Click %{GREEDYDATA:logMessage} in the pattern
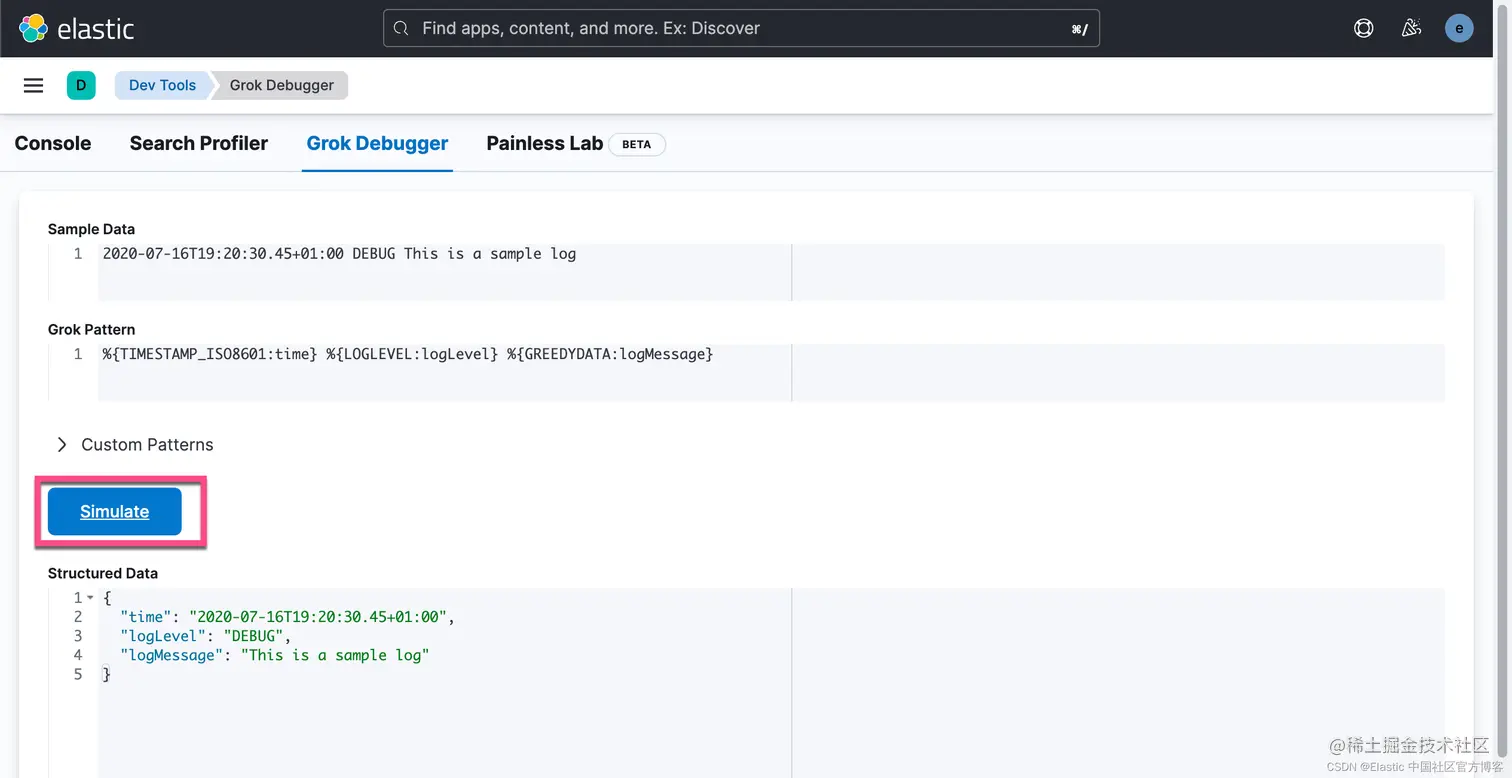The image size is (1512, 778). (610, 354)
